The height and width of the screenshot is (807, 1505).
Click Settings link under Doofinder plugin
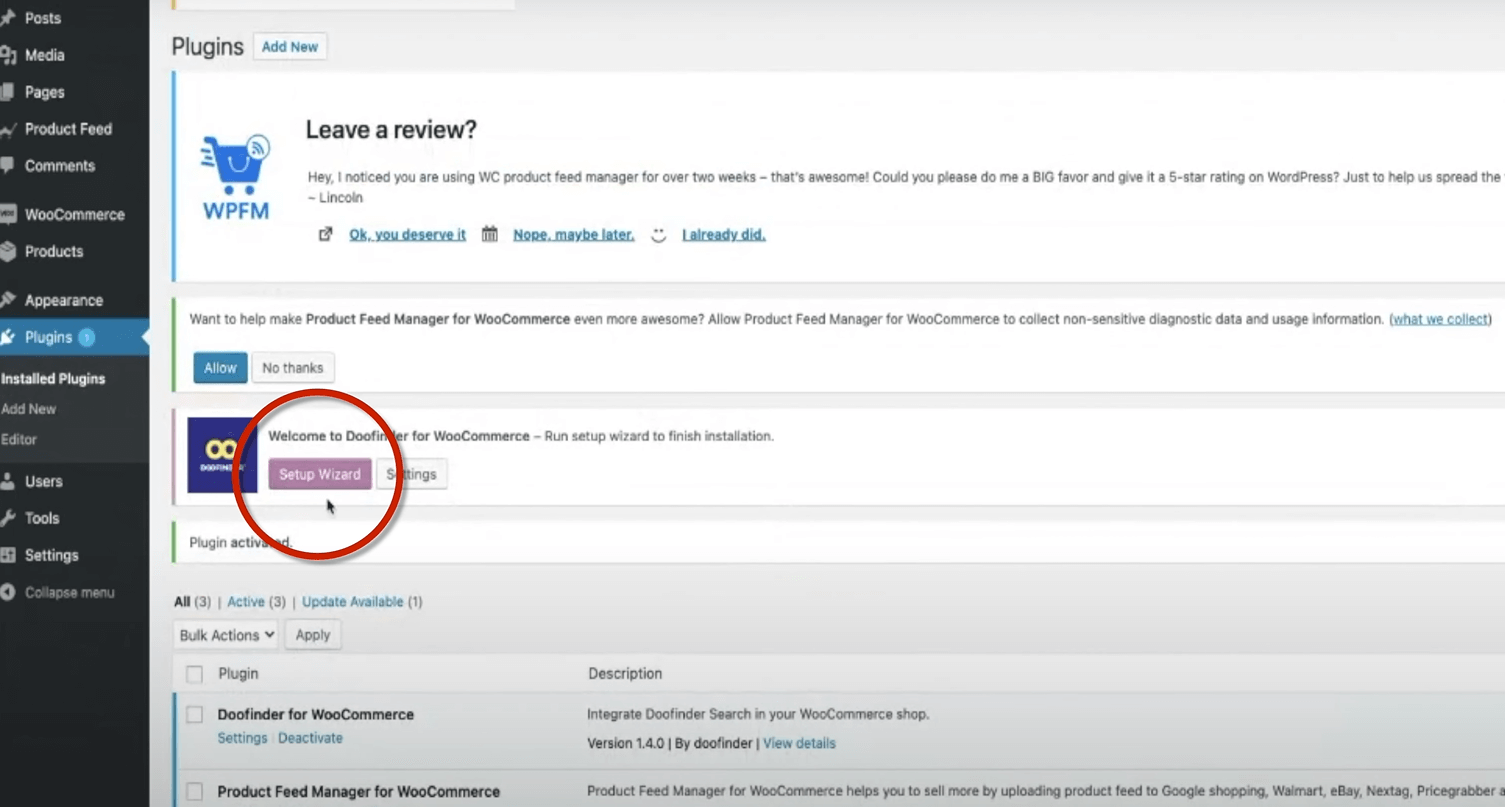242,738
